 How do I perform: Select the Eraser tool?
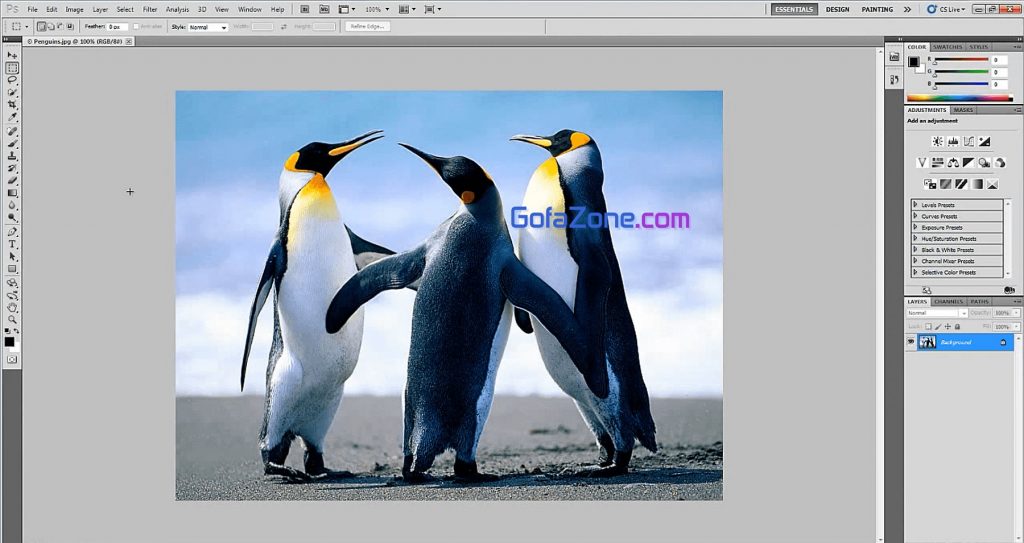[12, 180]
